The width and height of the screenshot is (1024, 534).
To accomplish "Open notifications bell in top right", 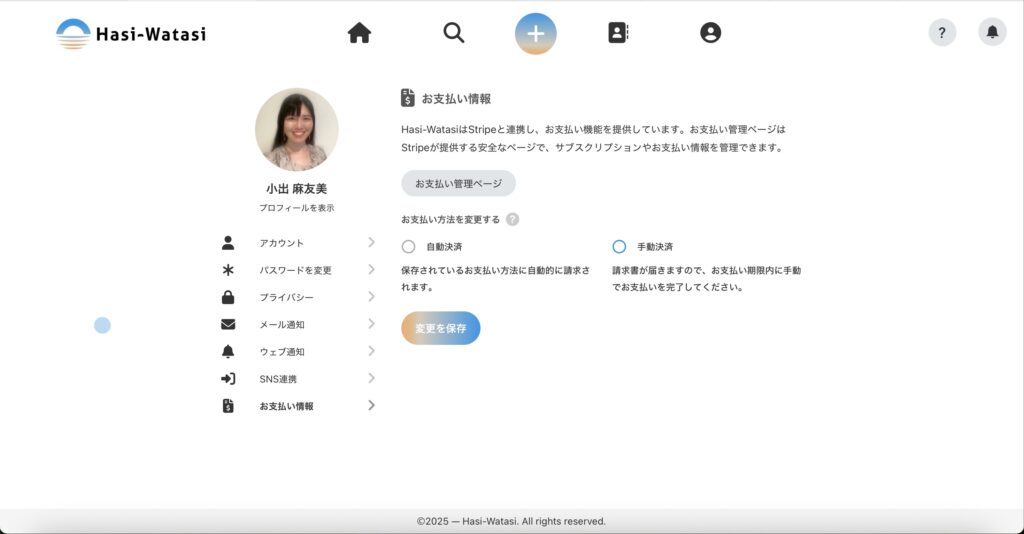I will pyautogui.click(x=992, y=33).
